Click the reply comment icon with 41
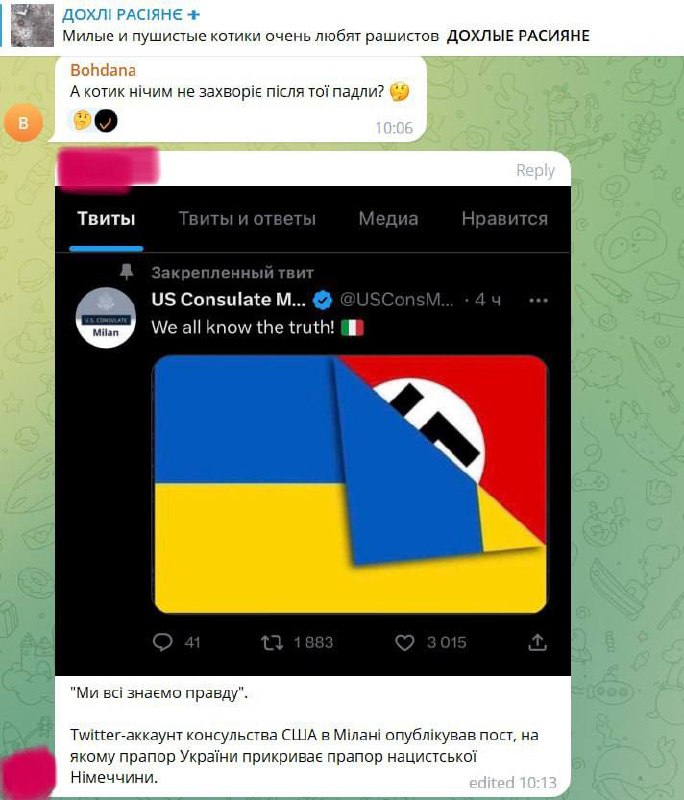 (x=163, y=642)
